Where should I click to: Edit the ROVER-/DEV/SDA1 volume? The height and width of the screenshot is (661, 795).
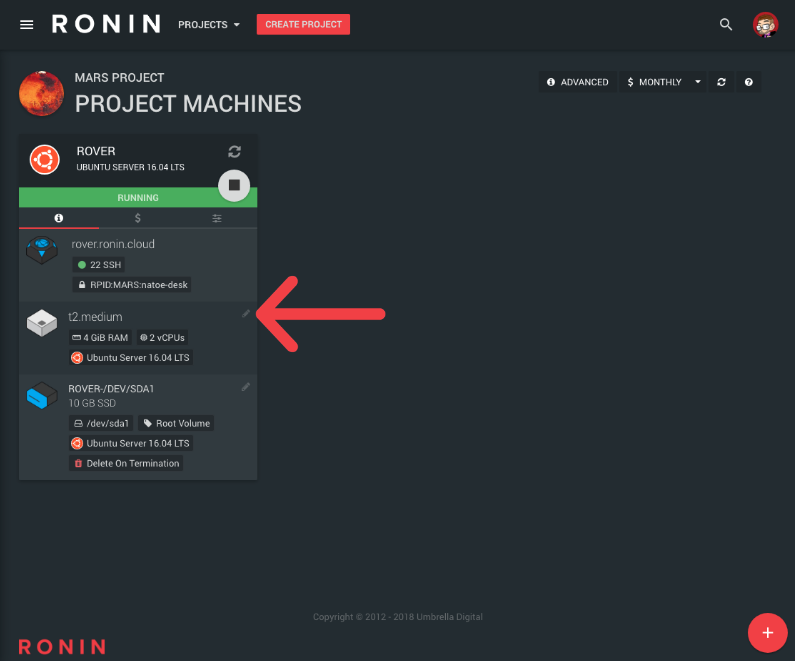point(246,387)
